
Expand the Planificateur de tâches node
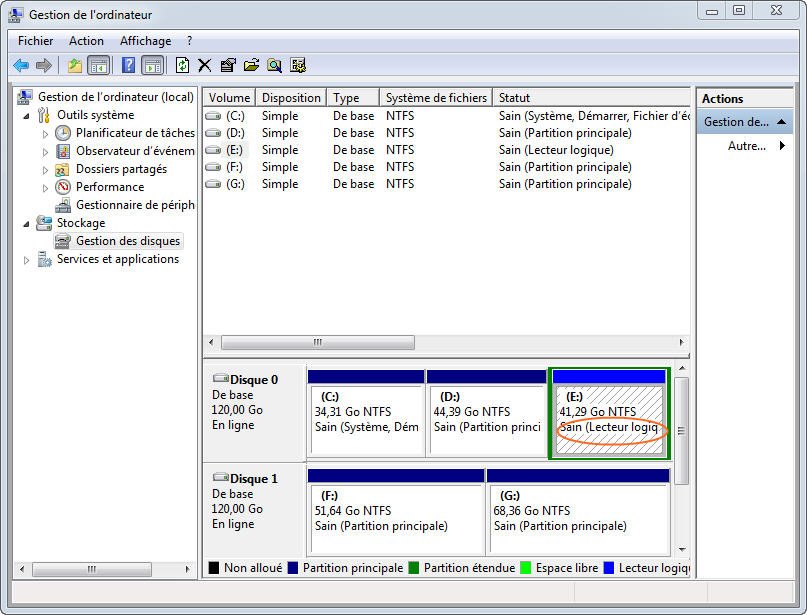(x=45, y=133)
